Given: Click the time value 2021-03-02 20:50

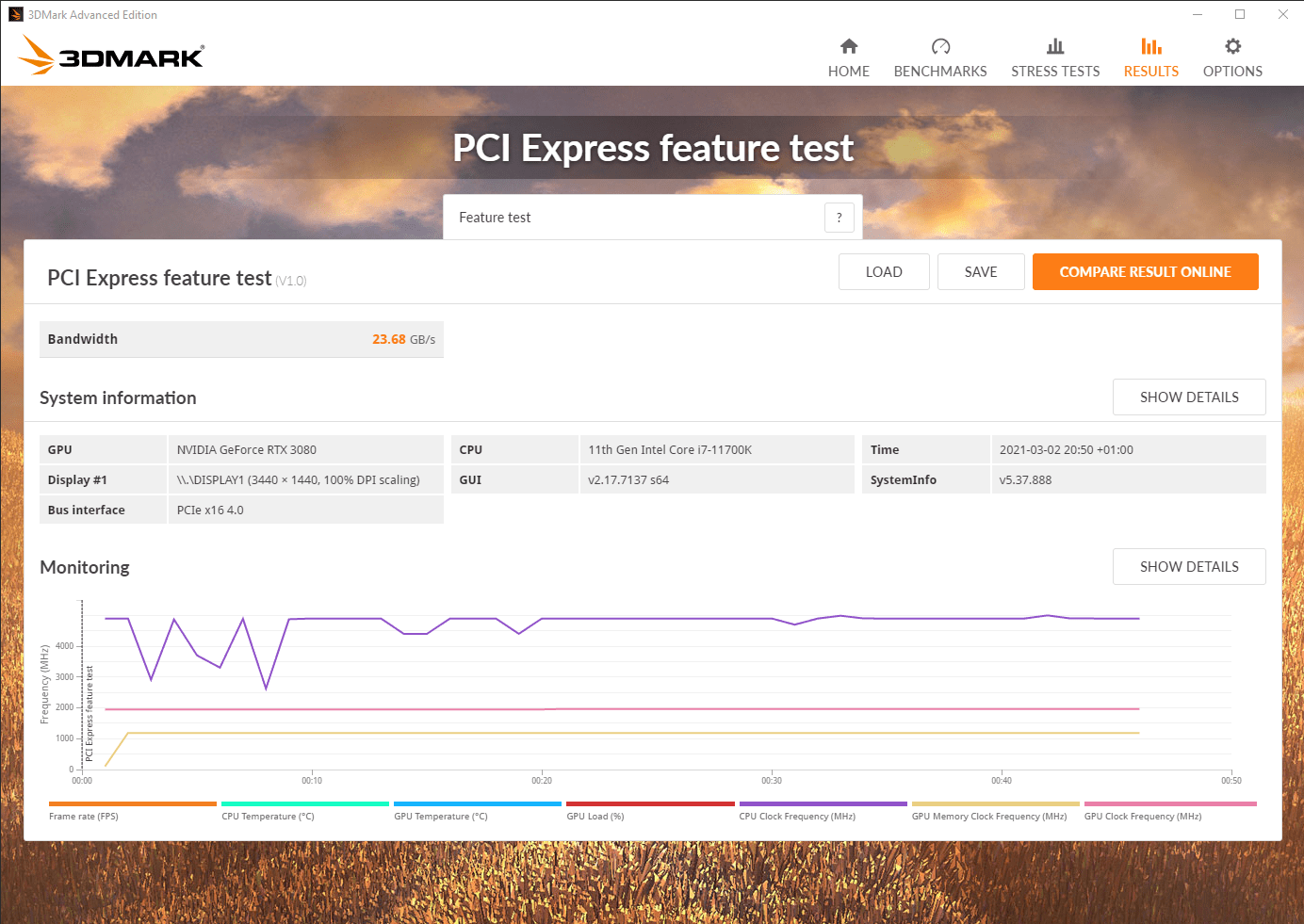Looking at the screenshot, I should coord(1067,450).
